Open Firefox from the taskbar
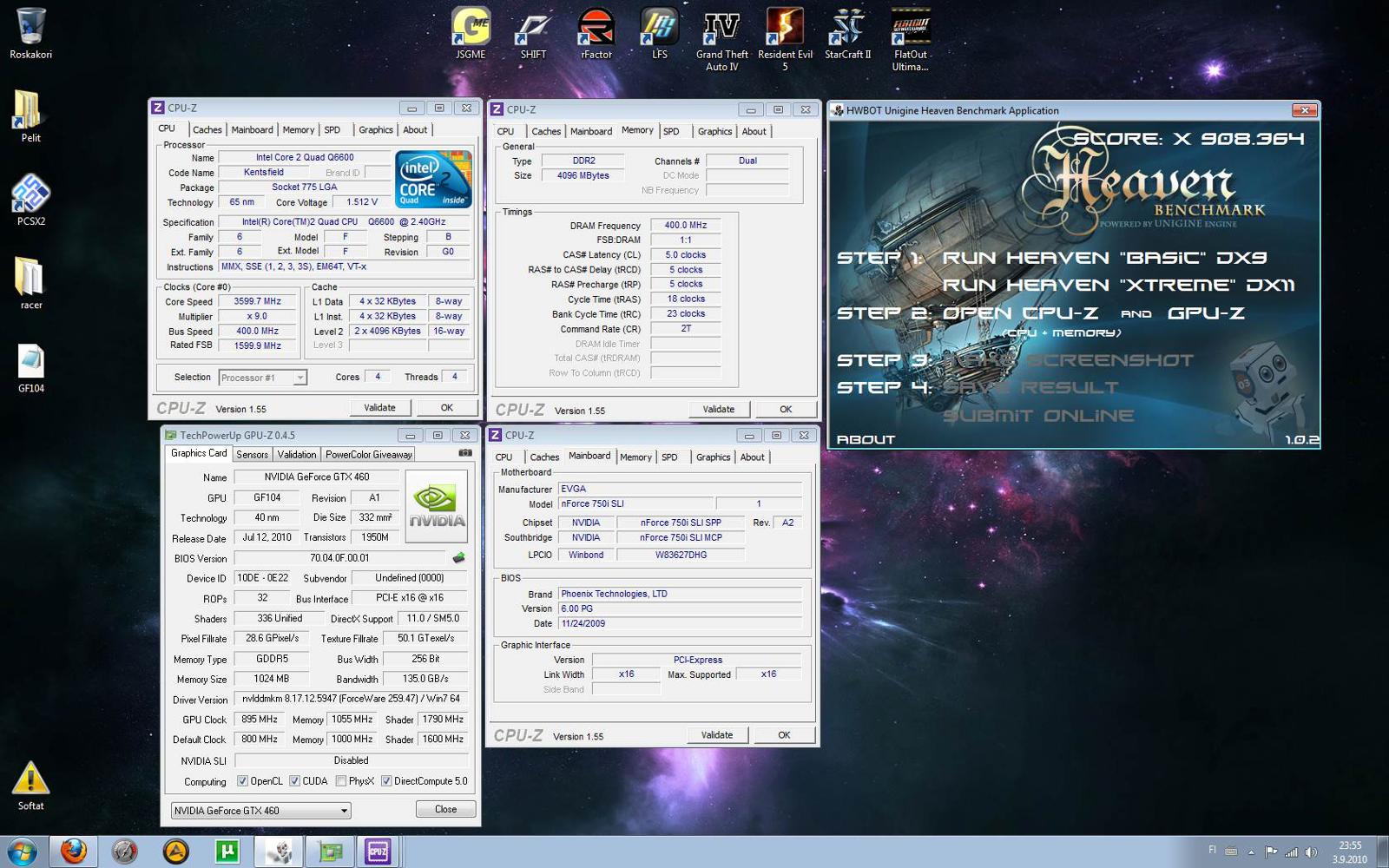This screenshot has width=1389, height=868. [73, 852]
